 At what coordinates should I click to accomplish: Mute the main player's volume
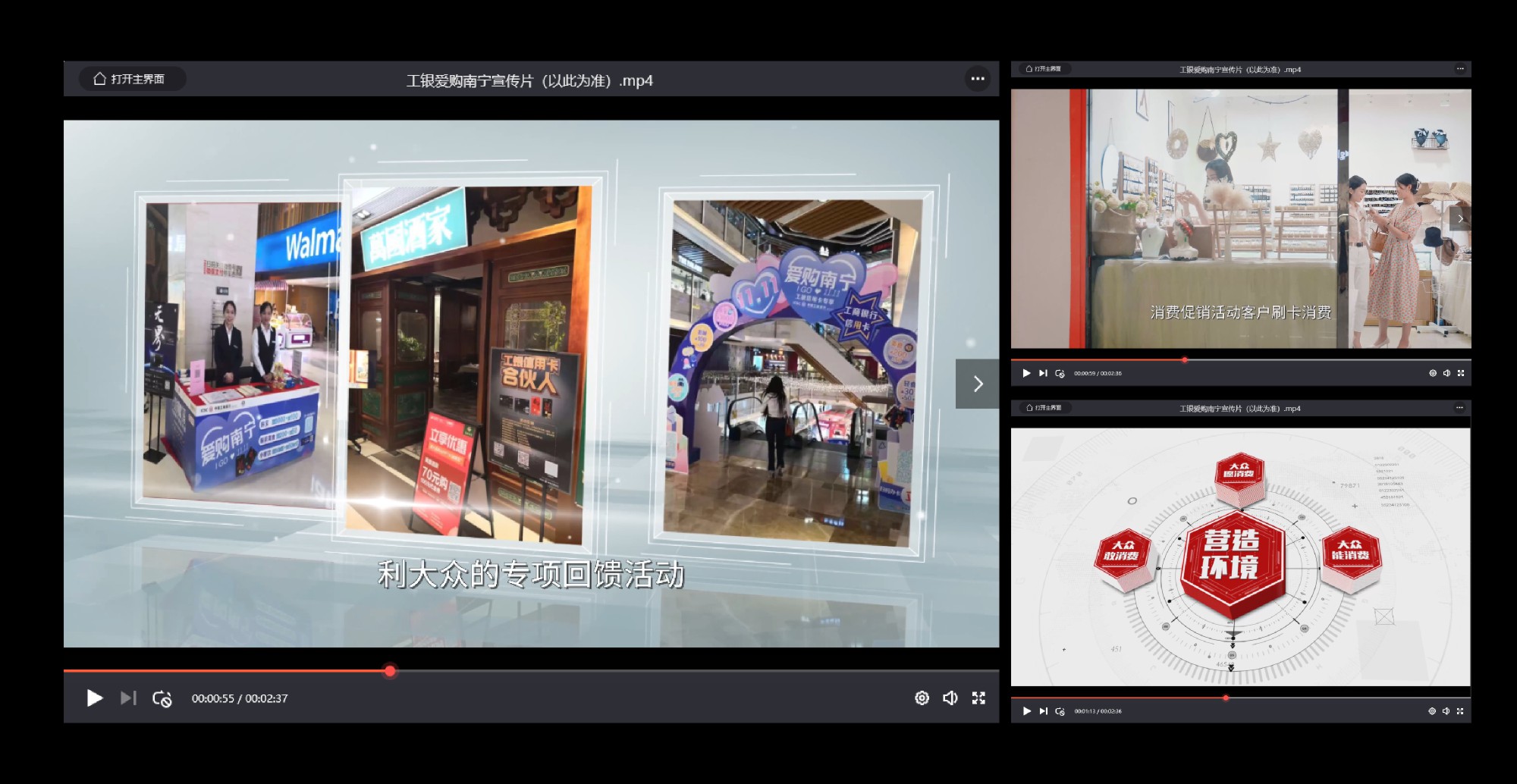pyautogui.click(x=950, y=698)
